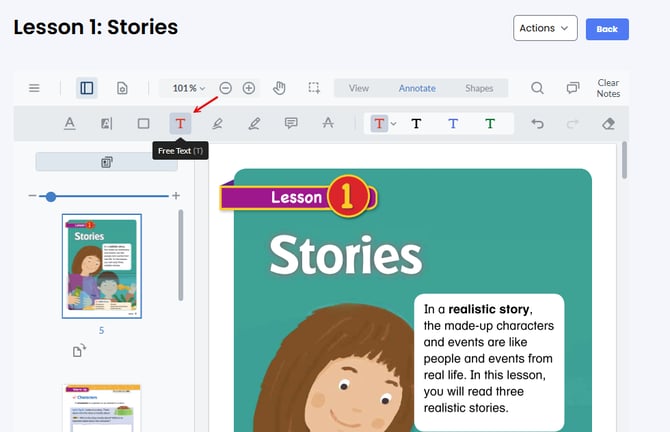Click the thumbnail size slider handle
This screenshot has height=432, width=670.
pos(50,197)
